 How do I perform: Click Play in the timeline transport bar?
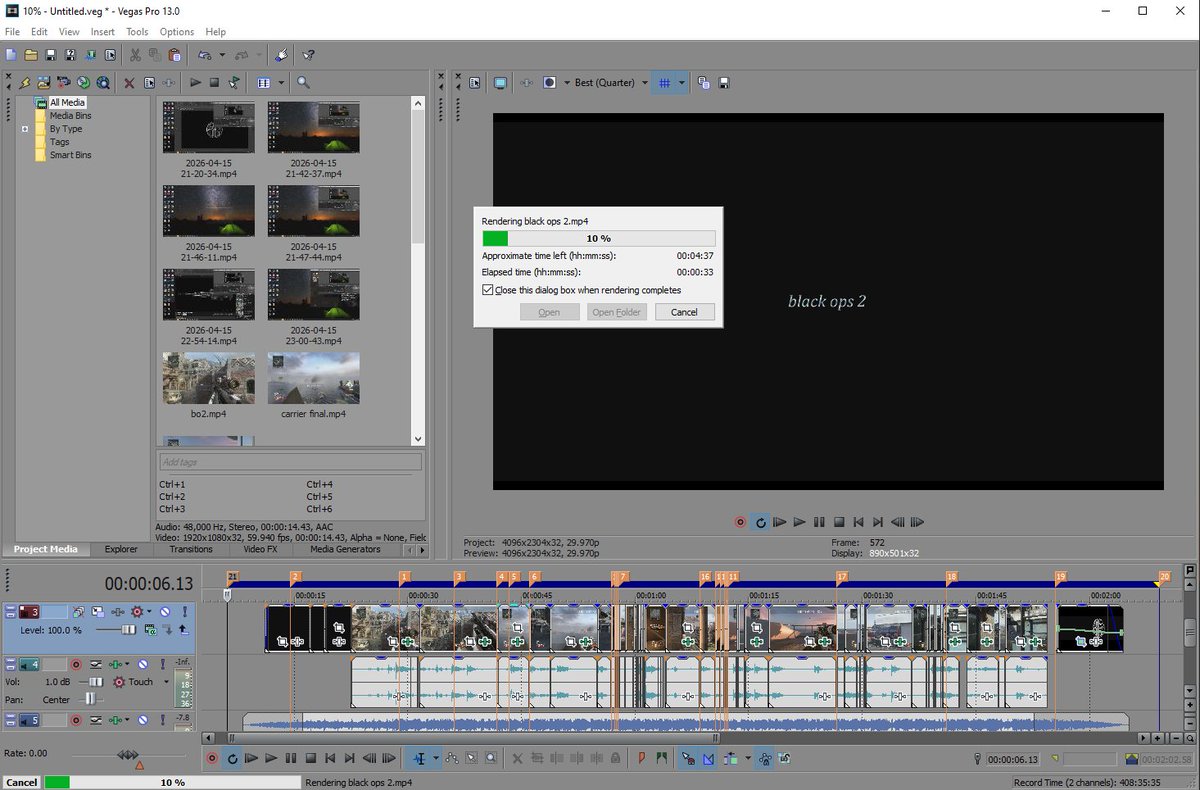coord(271,759)
